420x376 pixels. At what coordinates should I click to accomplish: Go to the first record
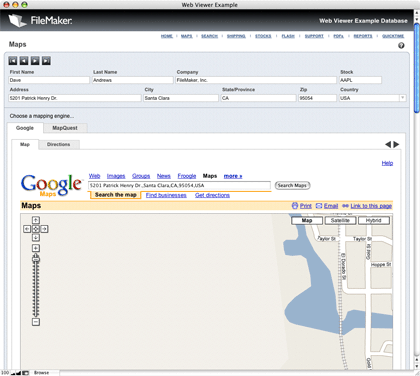tap(13, 61)
